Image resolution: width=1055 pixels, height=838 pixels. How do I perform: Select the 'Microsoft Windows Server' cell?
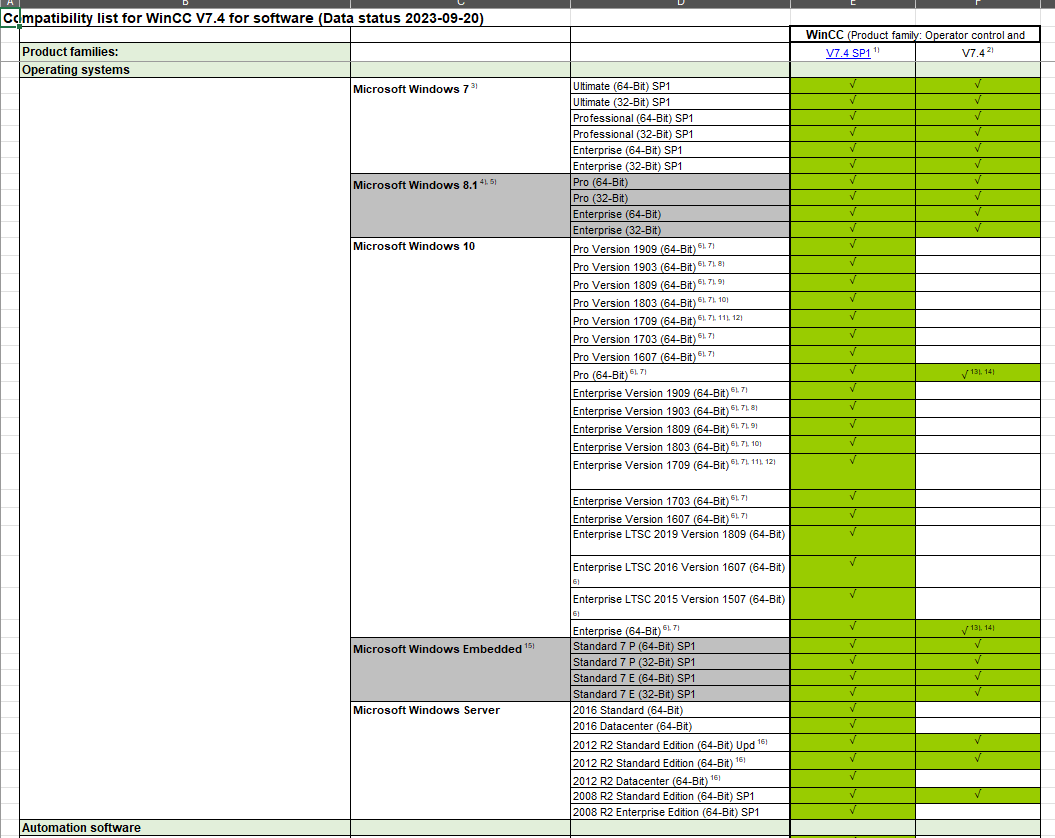460,761
